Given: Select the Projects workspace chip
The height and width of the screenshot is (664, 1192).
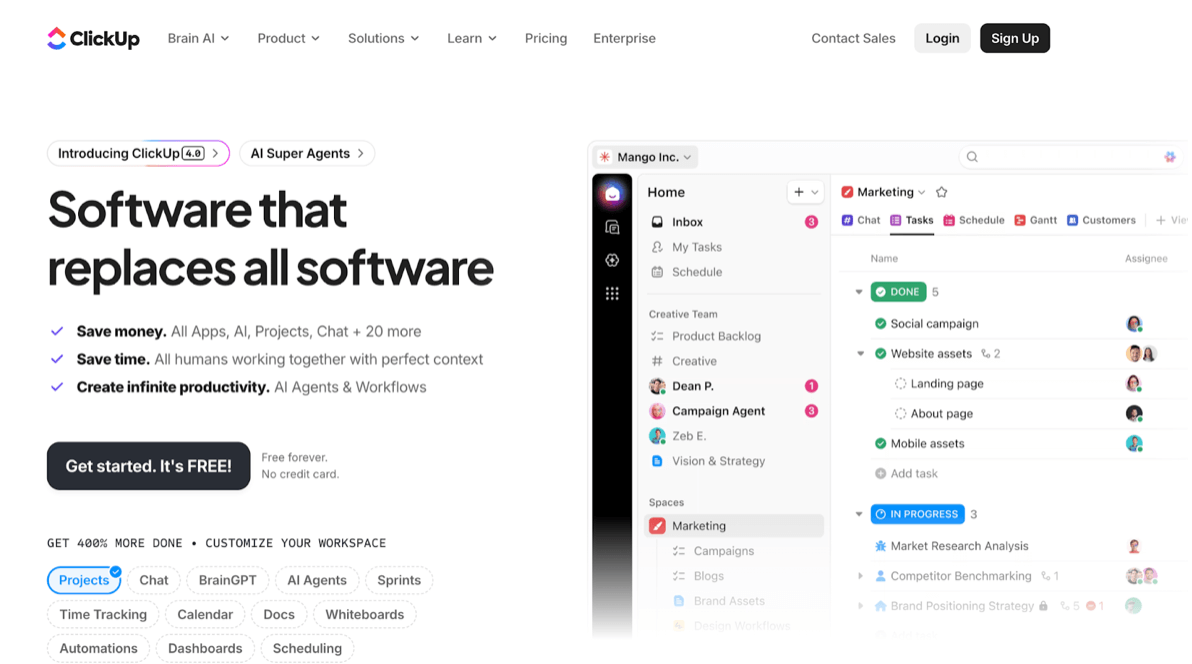Looking at the screenshot, I should point(84,580).
